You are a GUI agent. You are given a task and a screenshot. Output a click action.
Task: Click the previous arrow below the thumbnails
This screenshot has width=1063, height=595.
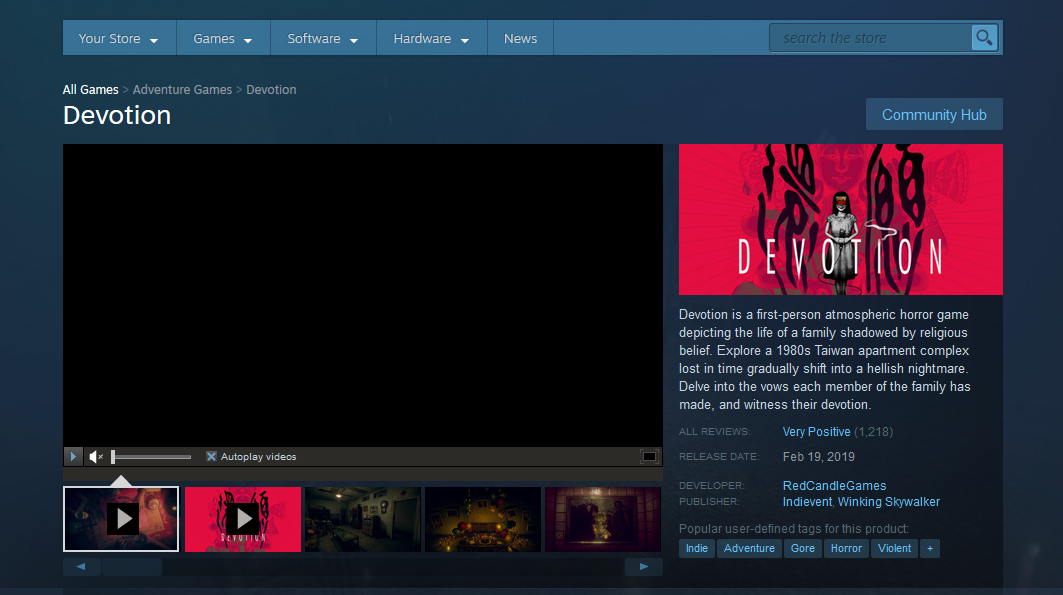click(x=81, y=566)
